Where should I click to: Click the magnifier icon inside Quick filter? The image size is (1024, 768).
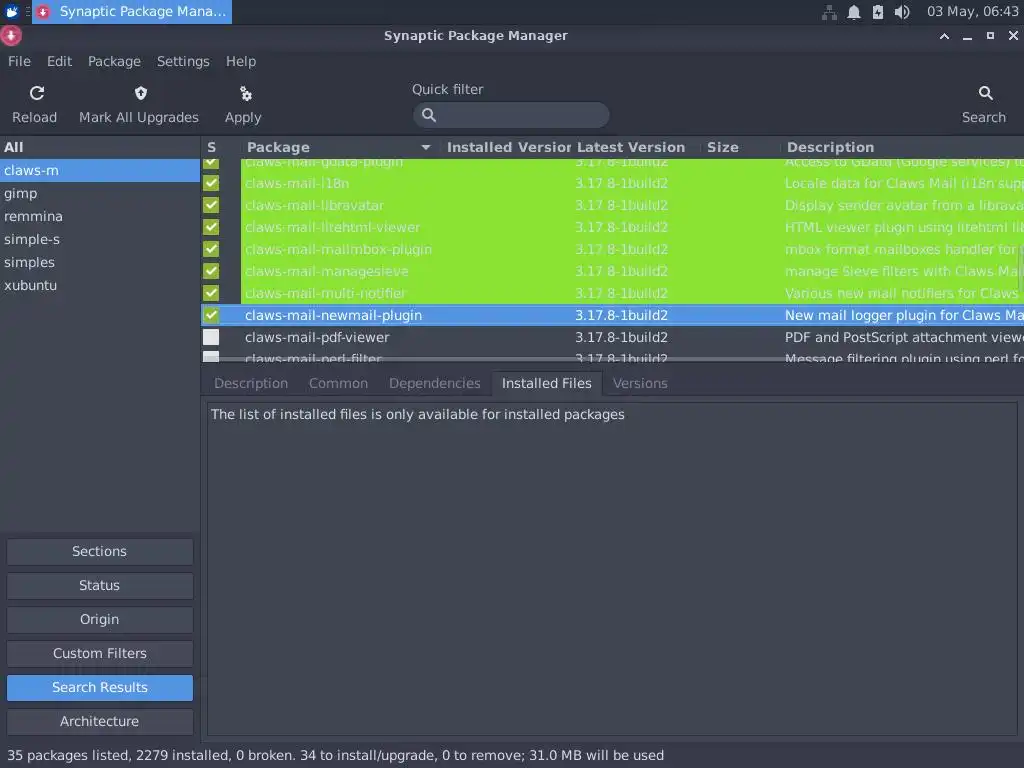click(x=429, y=115)
